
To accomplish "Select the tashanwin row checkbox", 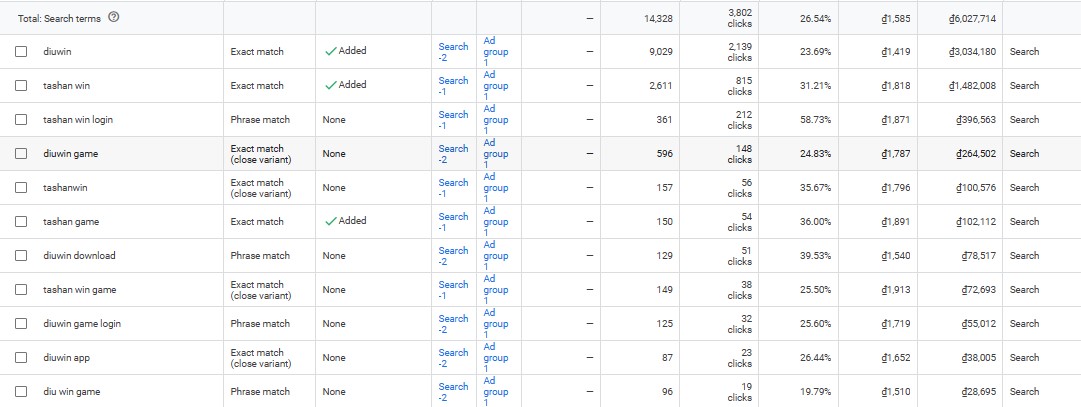I will tap(21, 188).
